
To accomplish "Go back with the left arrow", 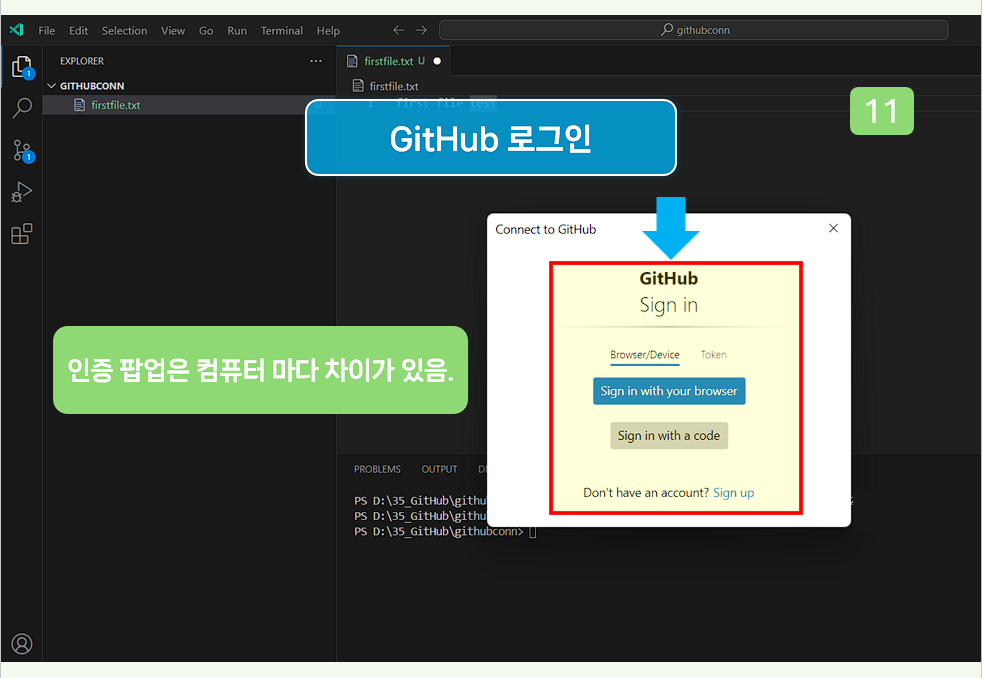I will pyautogui.click(x=398, y=30).
